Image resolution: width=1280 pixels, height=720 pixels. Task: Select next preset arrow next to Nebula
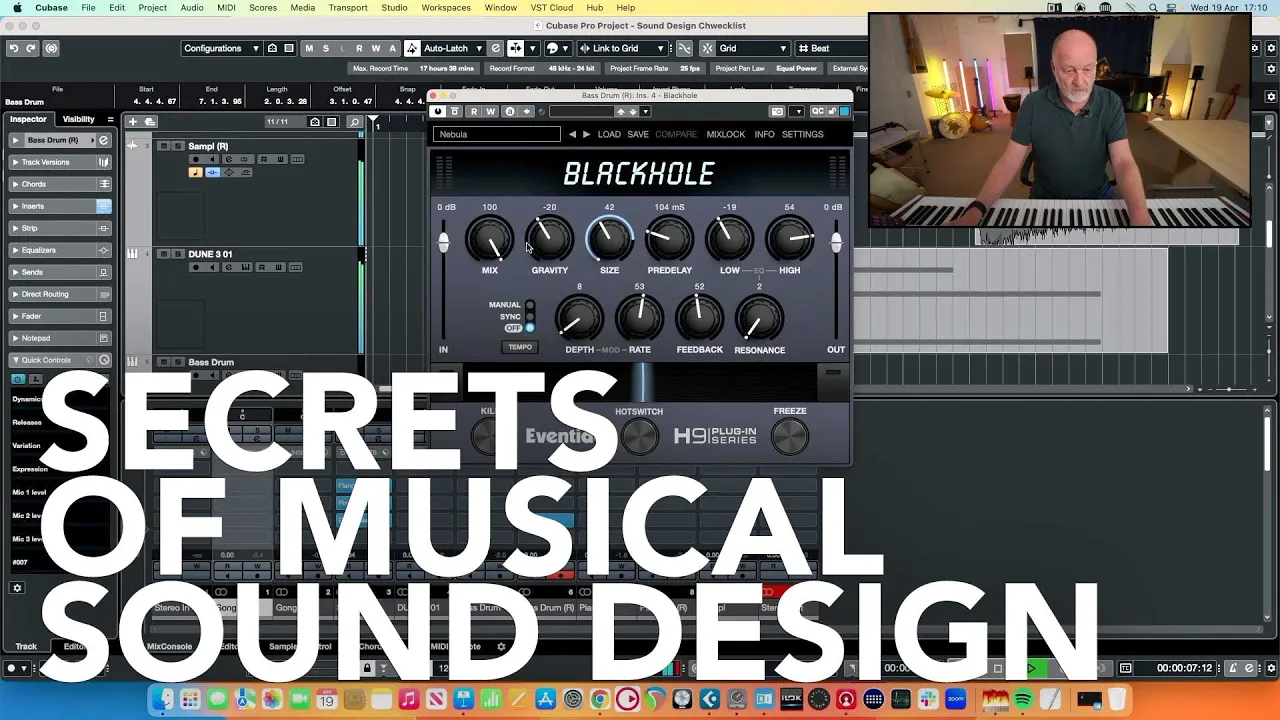(x=586, y=134)
